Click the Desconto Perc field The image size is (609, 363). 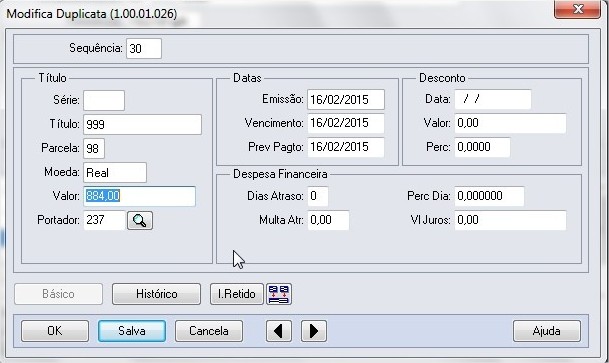482,147
